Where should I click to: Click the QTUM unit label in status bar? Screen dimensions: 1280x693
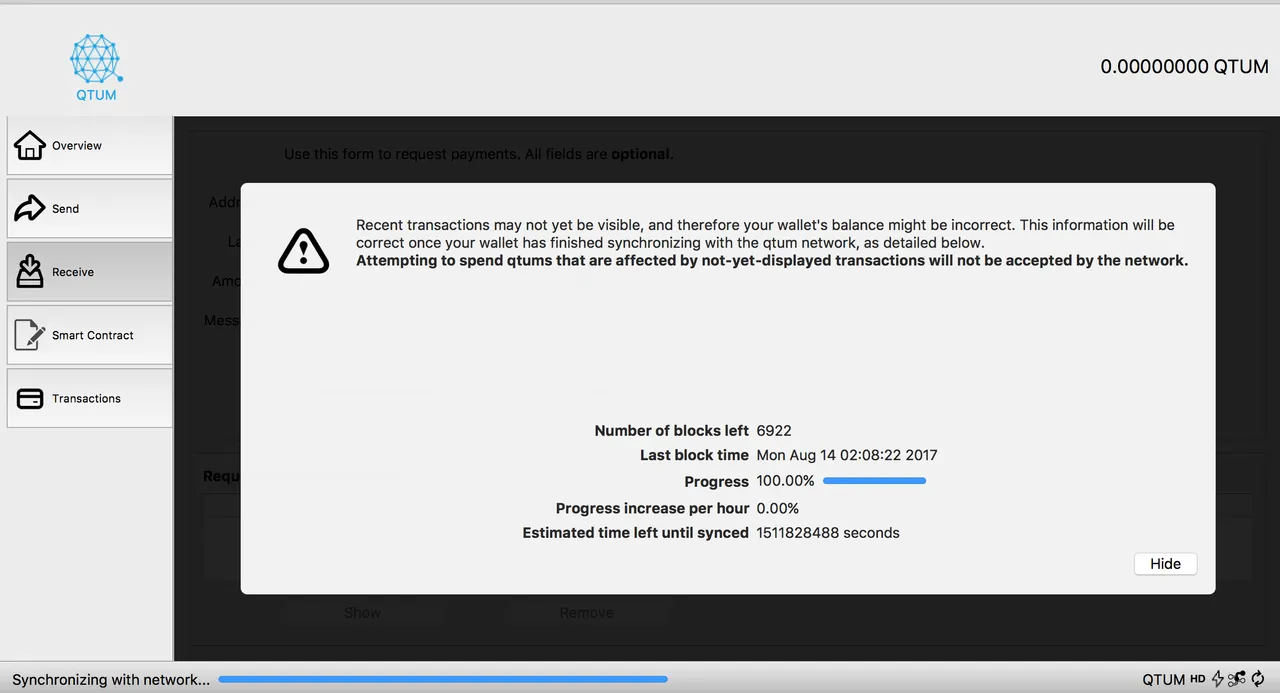click(x=1164, y=679)
